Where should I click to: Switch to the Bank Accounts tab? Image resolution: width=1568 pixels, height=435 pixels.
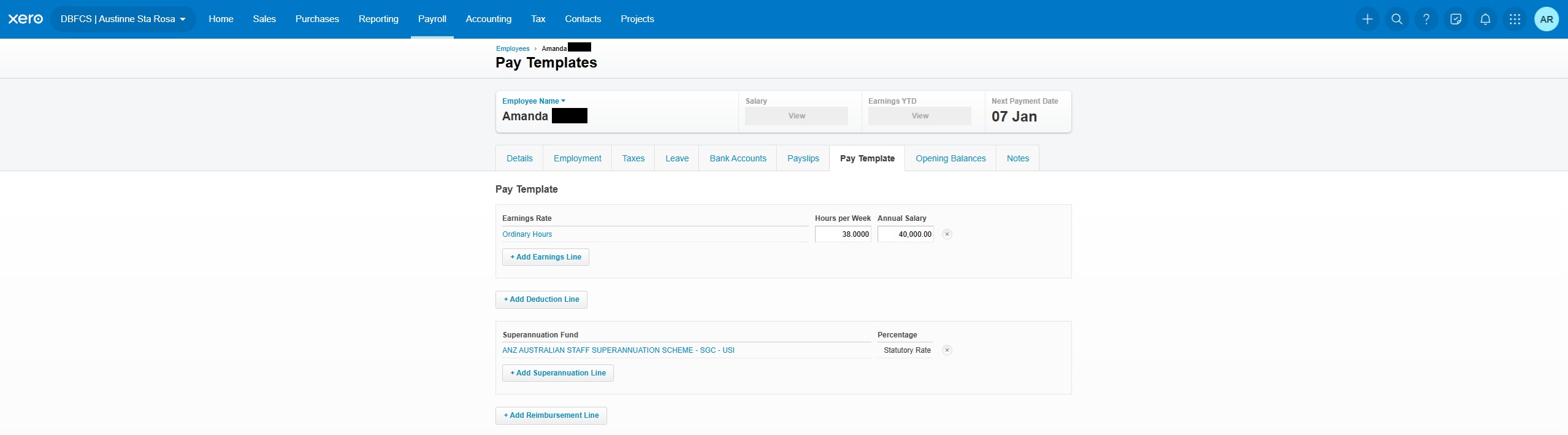point(738,158)
